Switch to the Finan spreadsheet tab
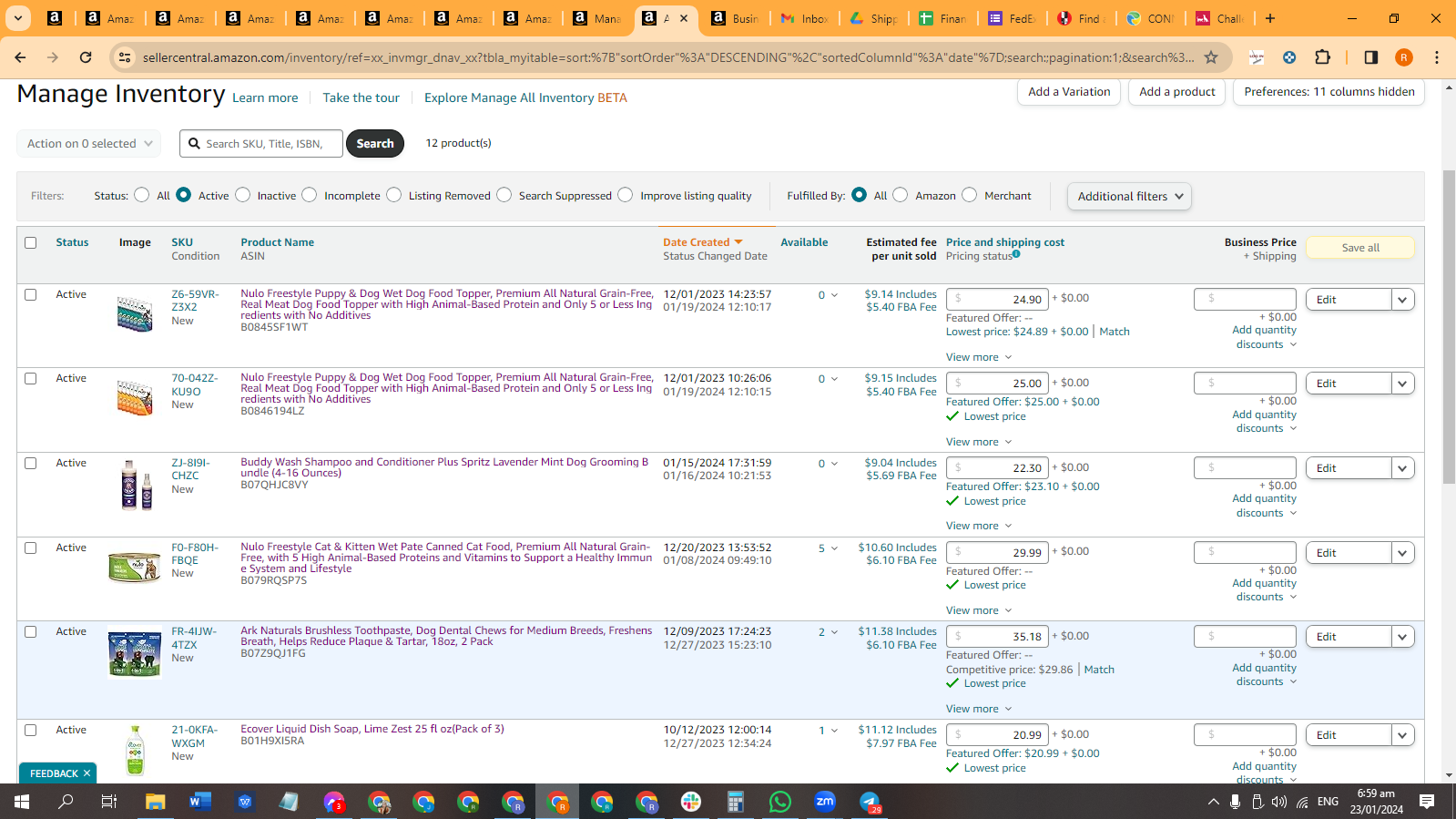 [944, 18]
